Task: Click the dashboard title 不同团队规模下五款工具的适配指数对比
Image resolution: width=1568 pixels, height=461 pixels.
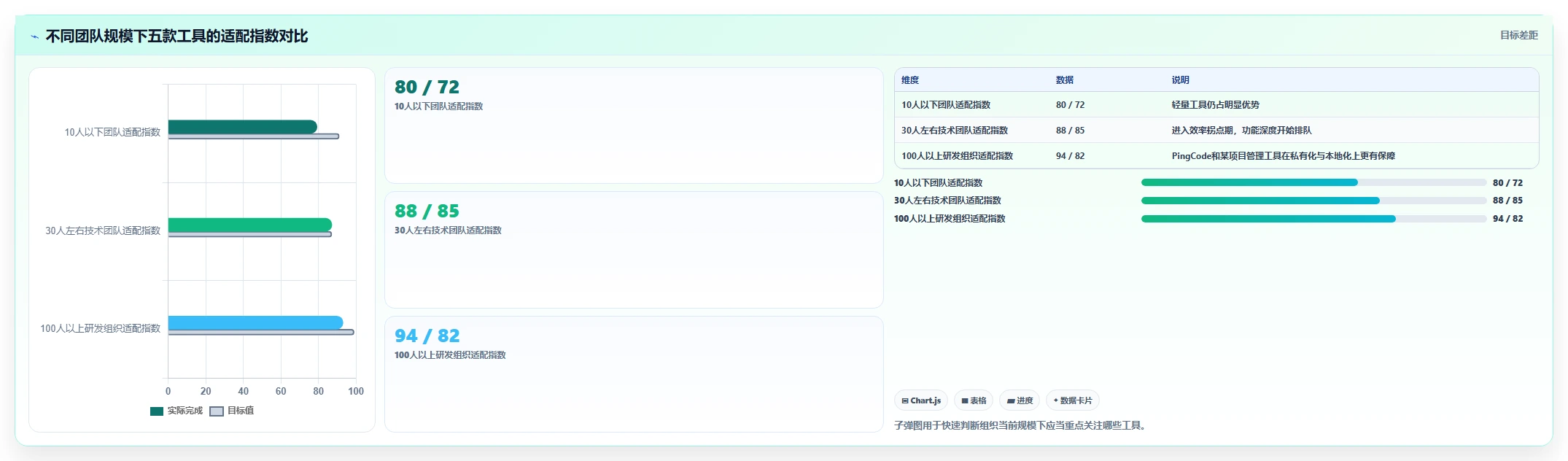Action: tap(177, 36)
